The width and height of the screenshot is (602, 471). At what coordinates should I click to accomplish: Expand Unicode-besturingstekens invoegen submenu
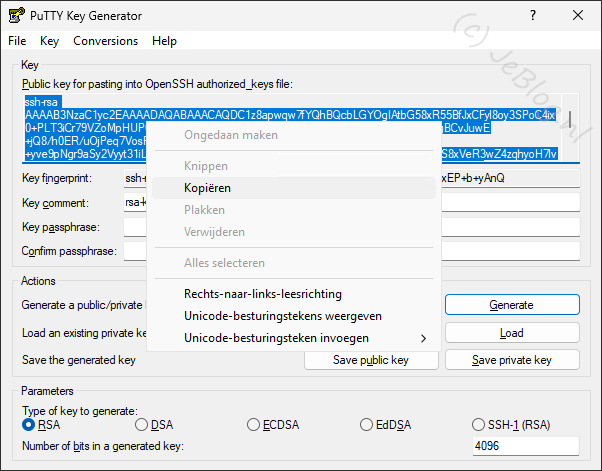pos(291,338)
